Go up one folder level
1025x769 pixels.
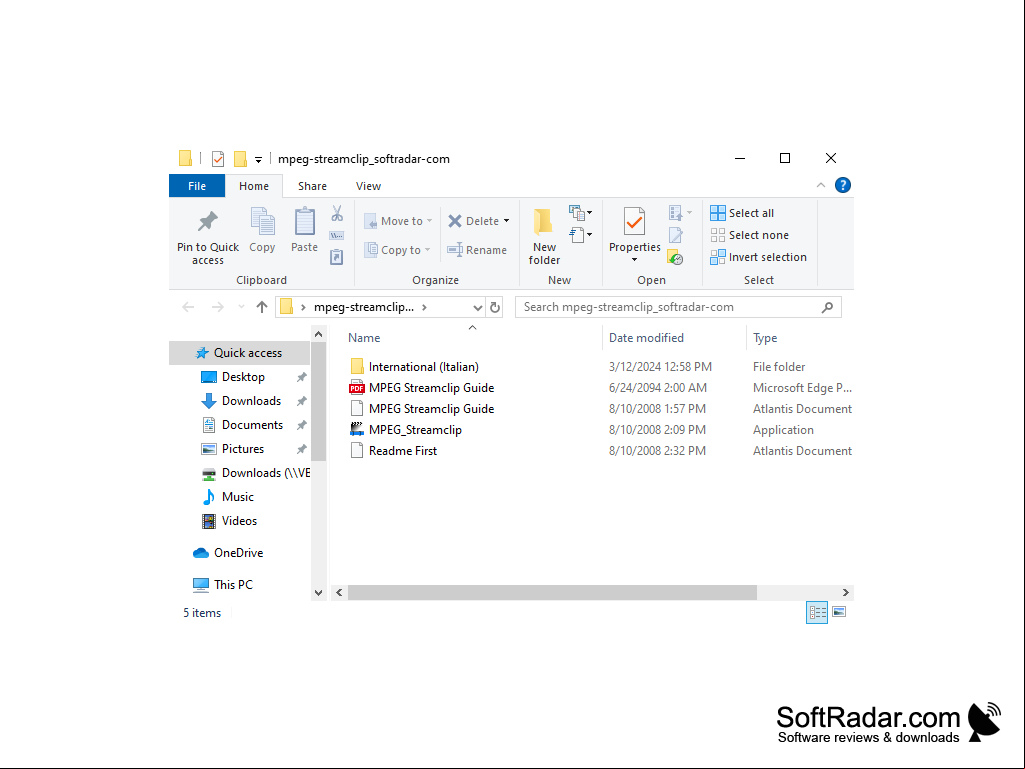(262, 307)
